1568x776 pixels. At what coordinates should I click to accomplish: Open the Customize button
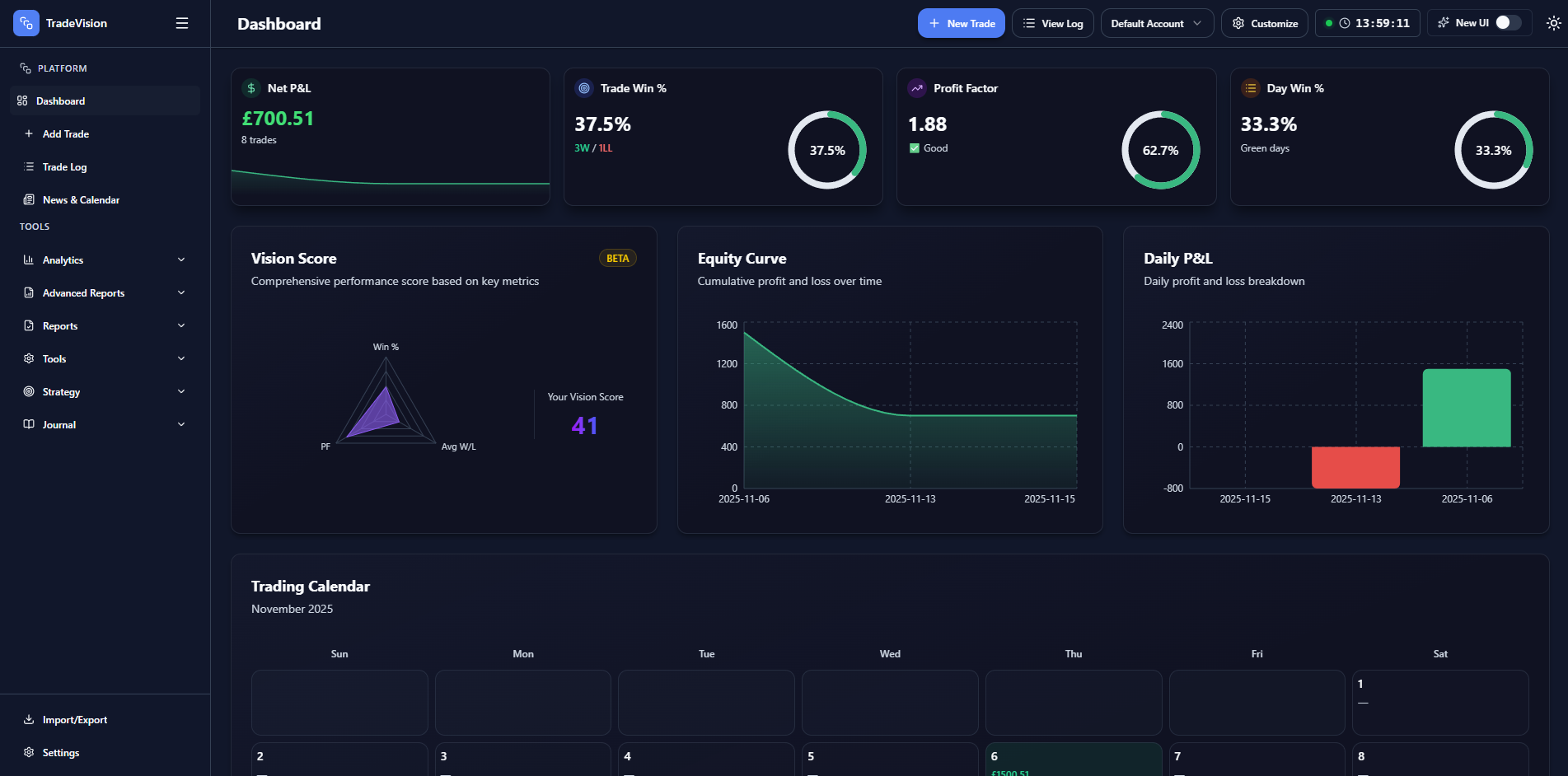[1265, 23]
